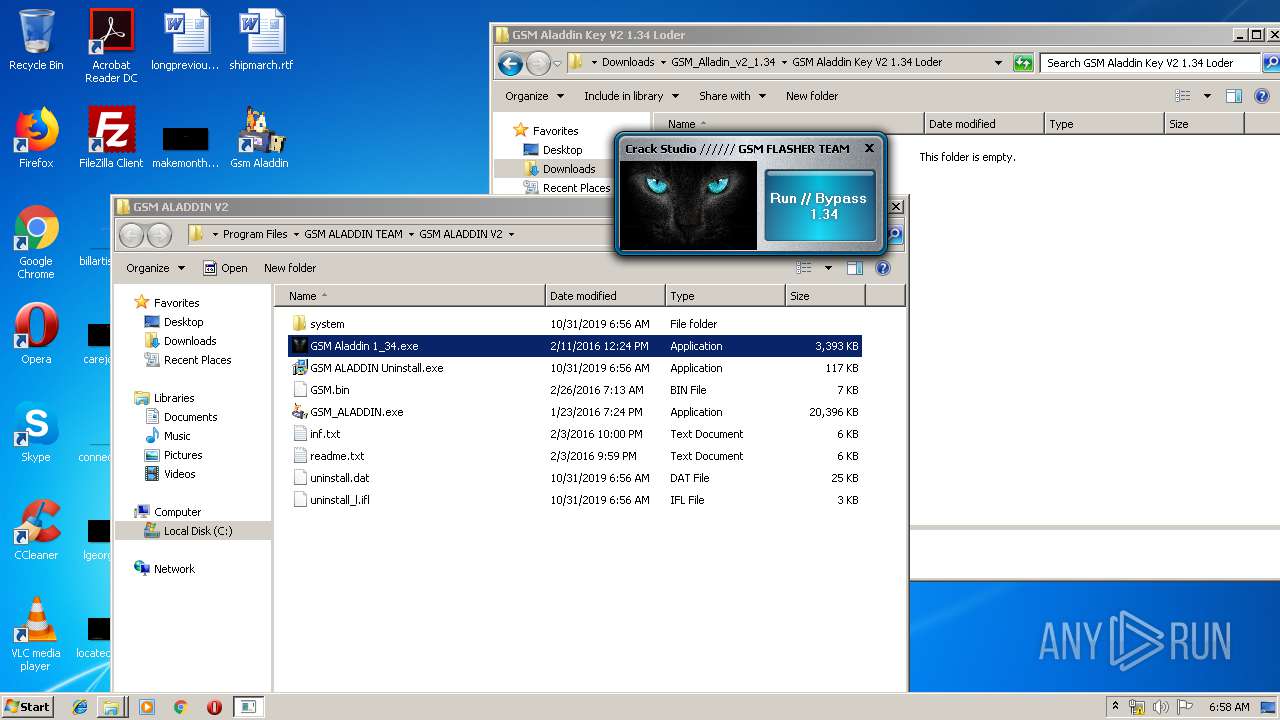Viewport: 1280px width, 720px height.
Task: Click search box in GSM Aladdin Key Loder window
Action: click(x=1148, y=62)
